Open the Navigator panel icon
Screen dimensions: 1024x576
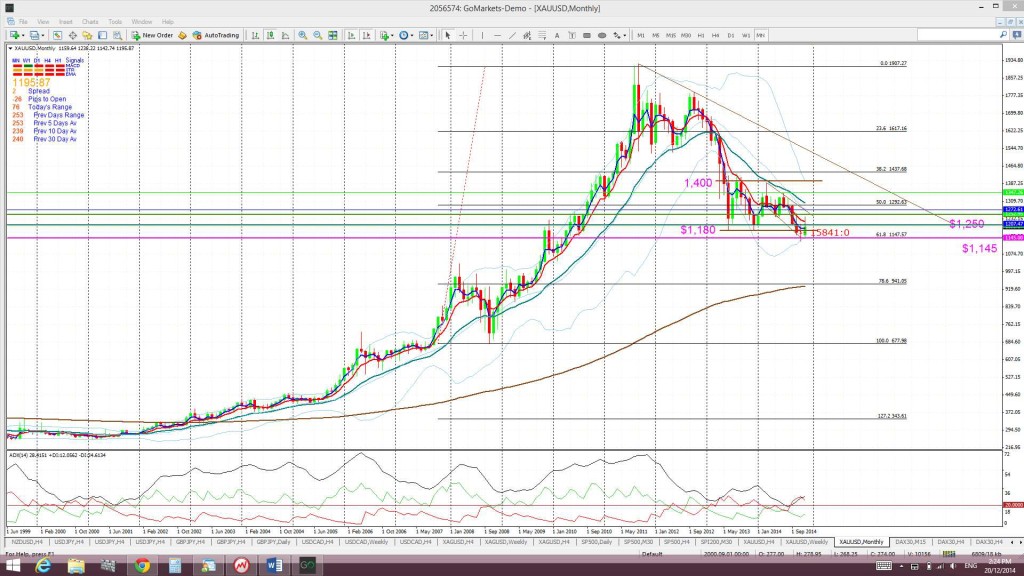pos(87,35)
